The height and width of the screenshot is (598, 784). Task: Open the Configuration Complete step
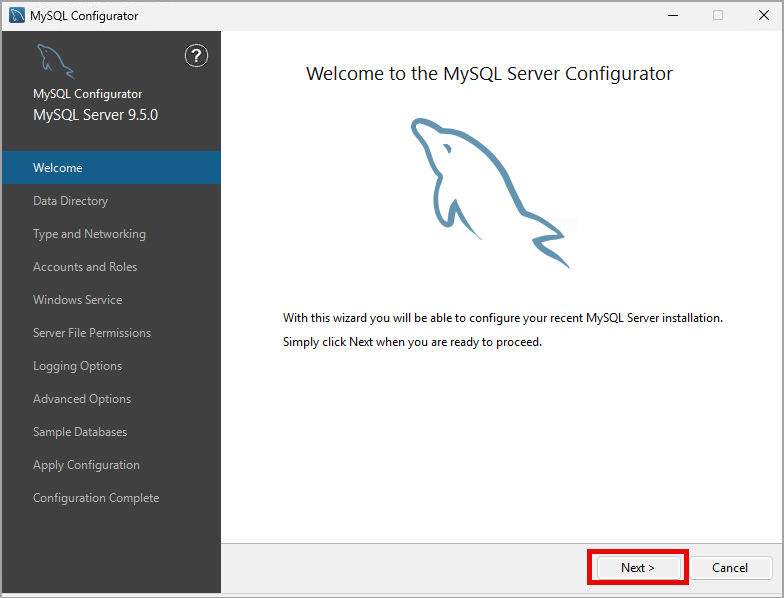pos(96,498)
